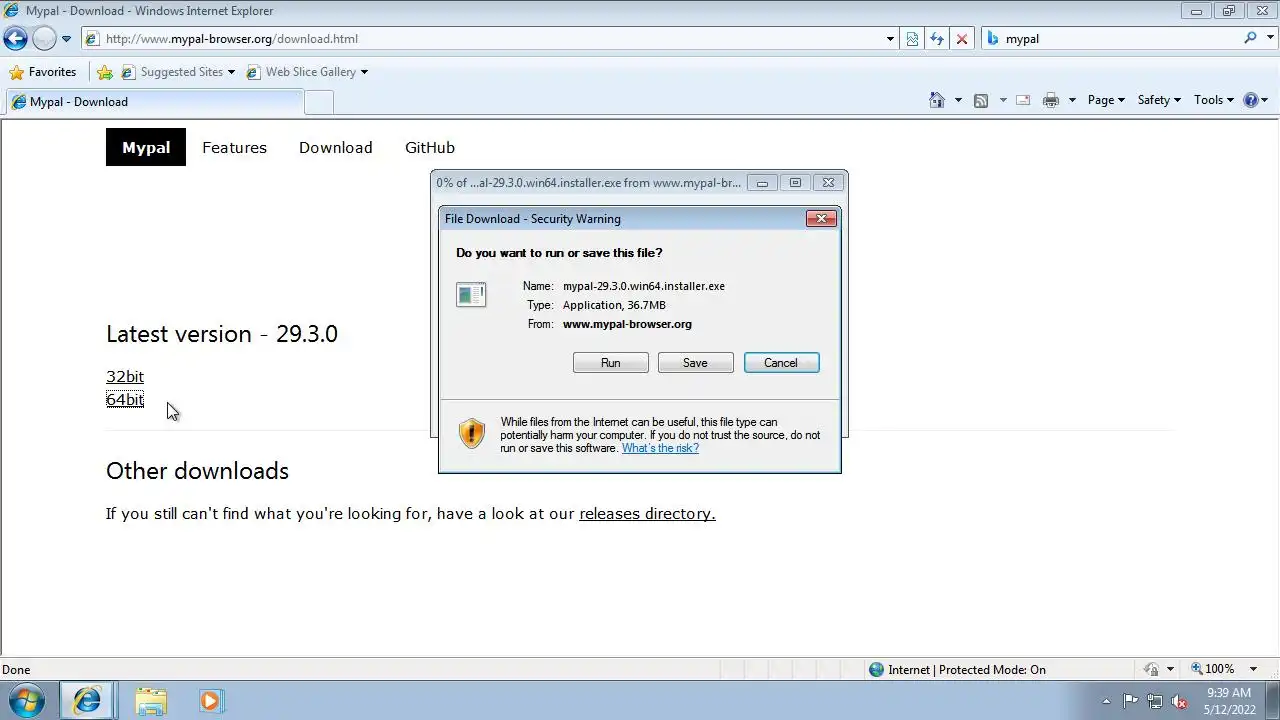Open Web Slice Gallery favorites item
This screenshot has width=1280, height=720.
pyautogui.click(x=307, y=72)
